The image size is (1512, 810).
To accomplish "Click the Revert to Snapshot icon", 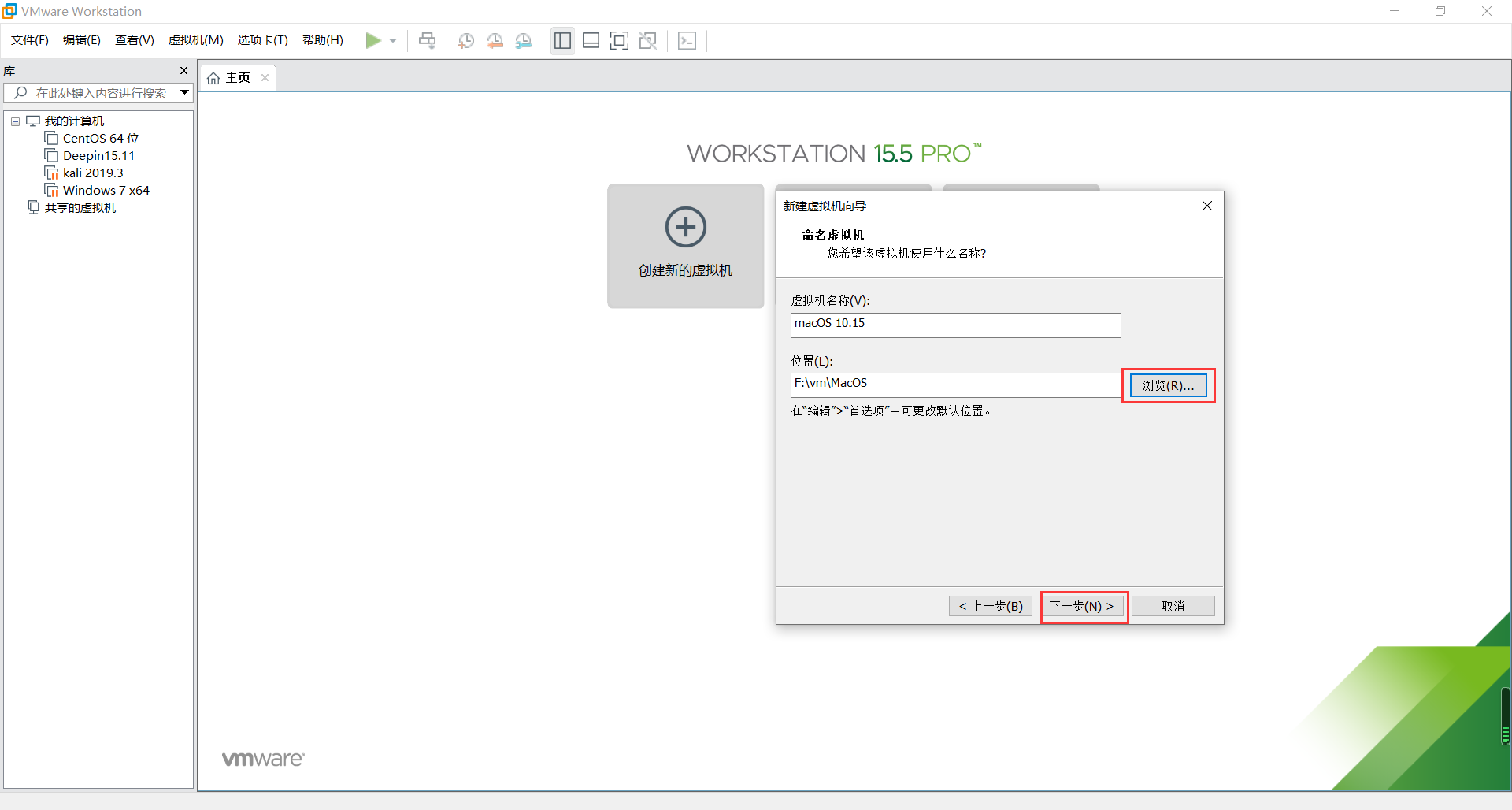I will point(495,40).
